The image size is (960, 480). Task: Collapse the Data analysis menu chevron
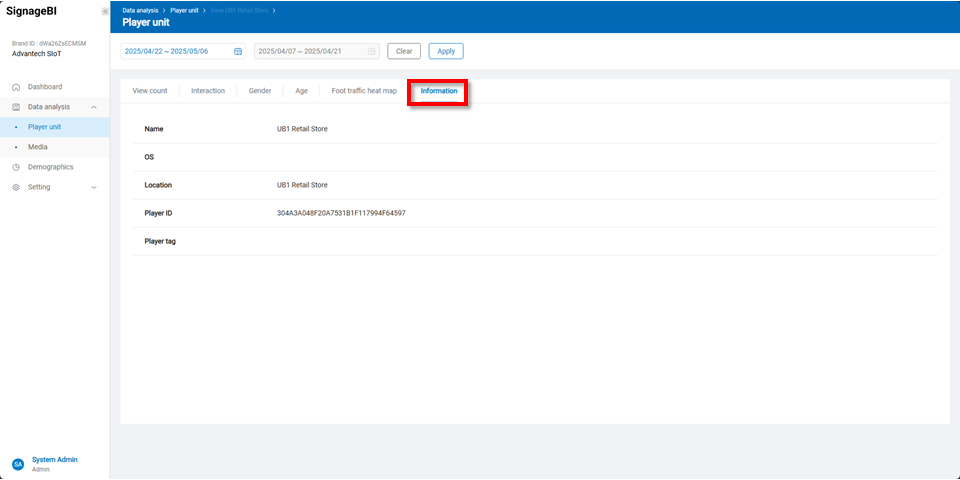93,107
